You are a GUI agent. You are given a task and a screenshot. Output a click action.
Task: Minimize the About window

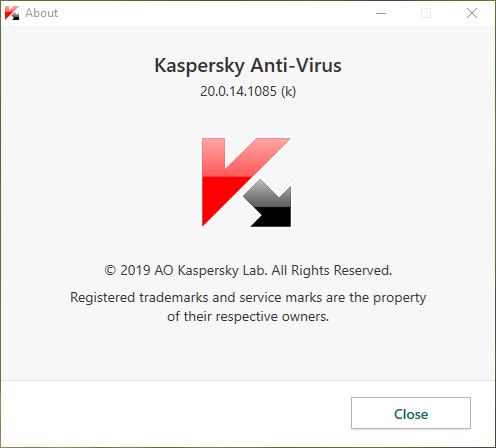point(381,13)
